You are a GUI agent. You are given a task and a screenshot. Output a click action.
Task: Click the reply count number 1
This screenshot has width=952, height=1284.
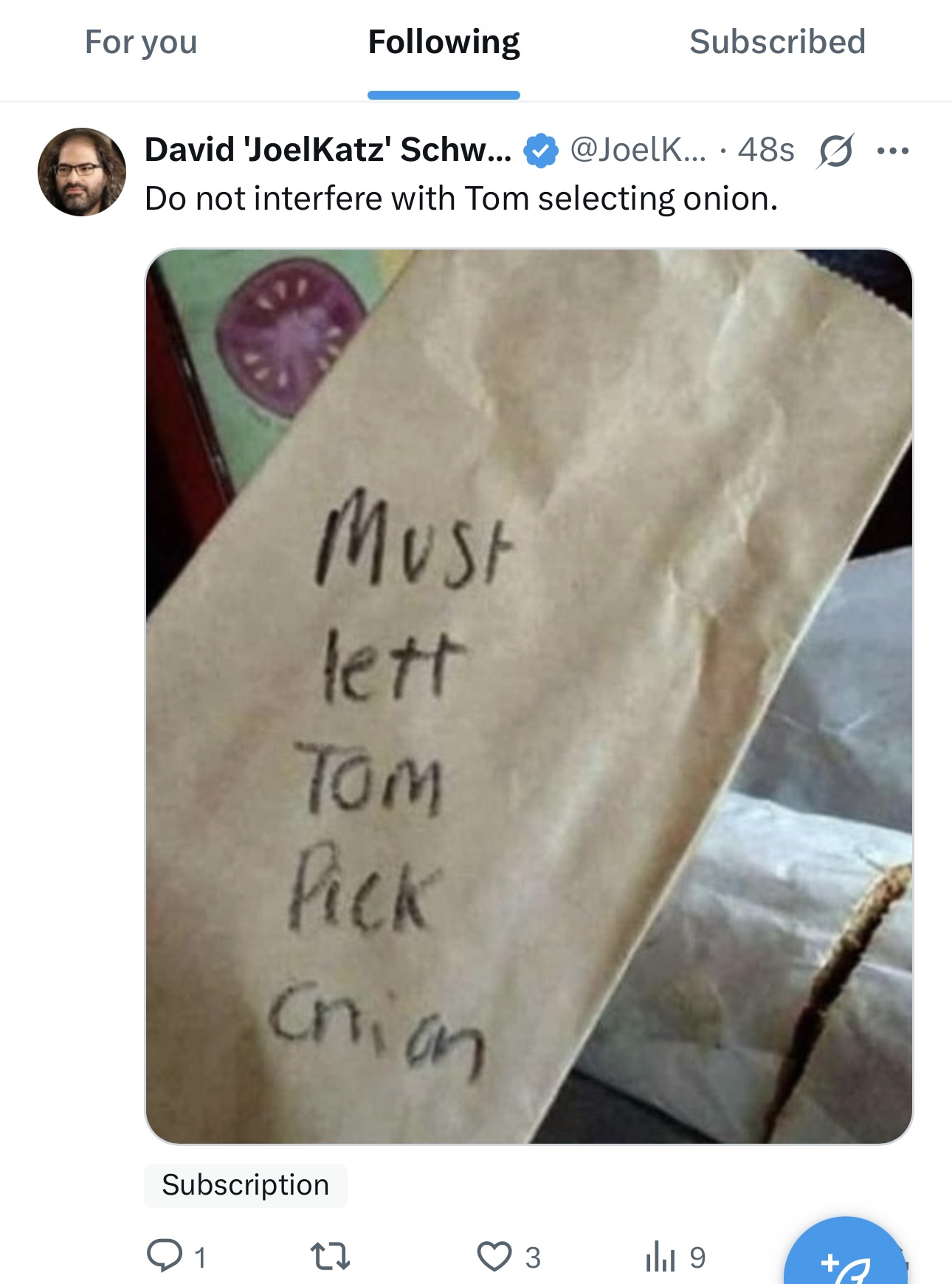coord(200,1257)
